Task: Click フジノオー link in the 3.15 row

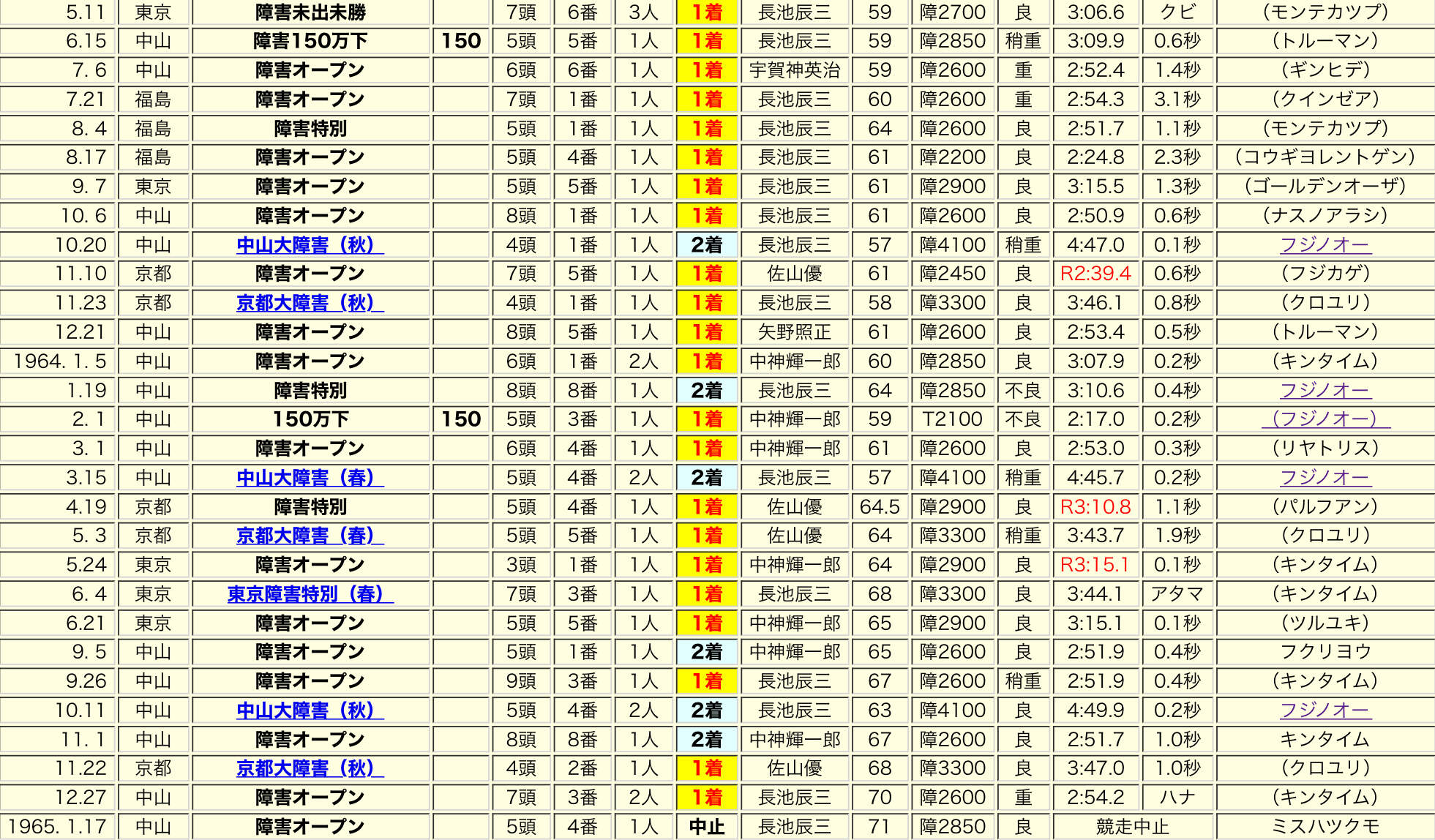Action: tap(1325, 477)
